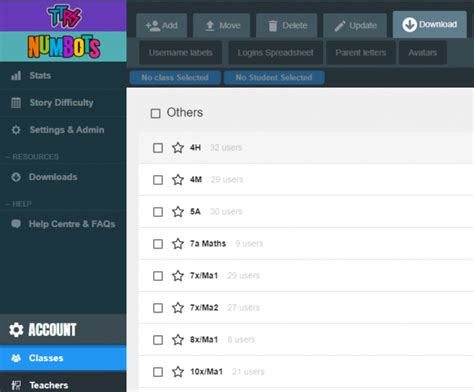Tick the Others group checkbox
Screen dimensions: 474x392
(x=155, y=113)
